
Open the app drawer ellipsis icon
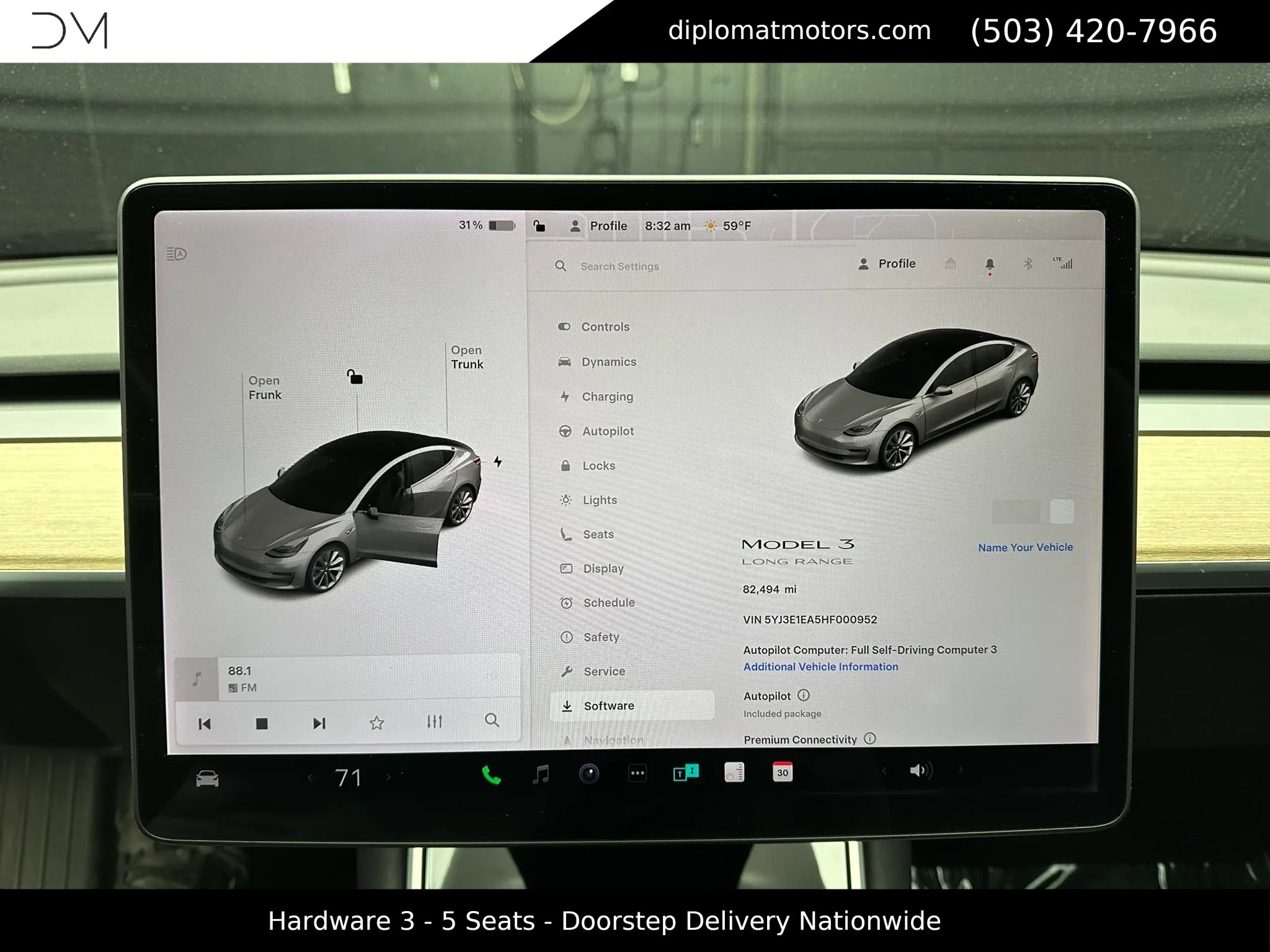637,773
